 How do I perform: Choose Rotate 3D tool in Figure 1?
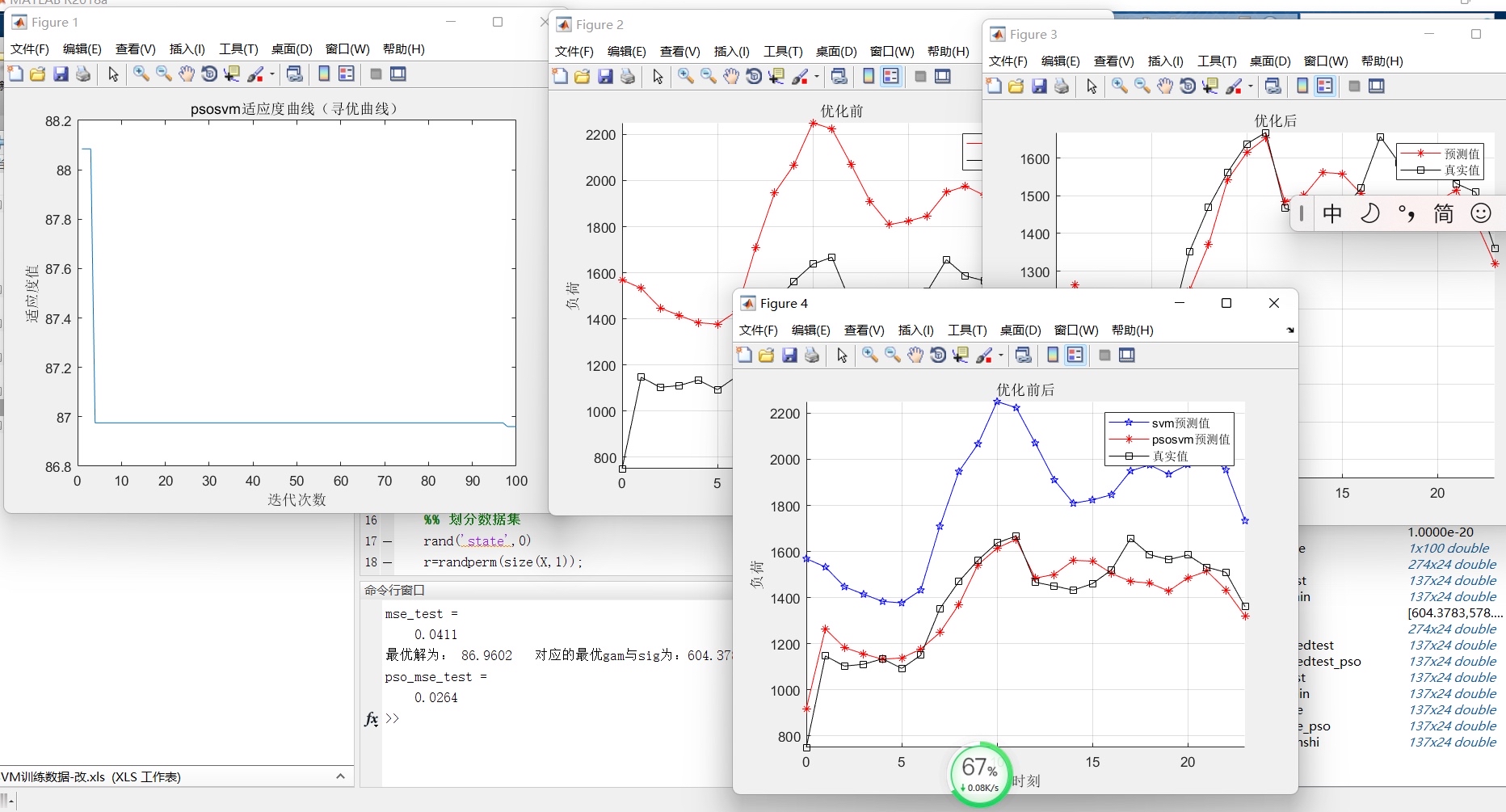(209, 74)
